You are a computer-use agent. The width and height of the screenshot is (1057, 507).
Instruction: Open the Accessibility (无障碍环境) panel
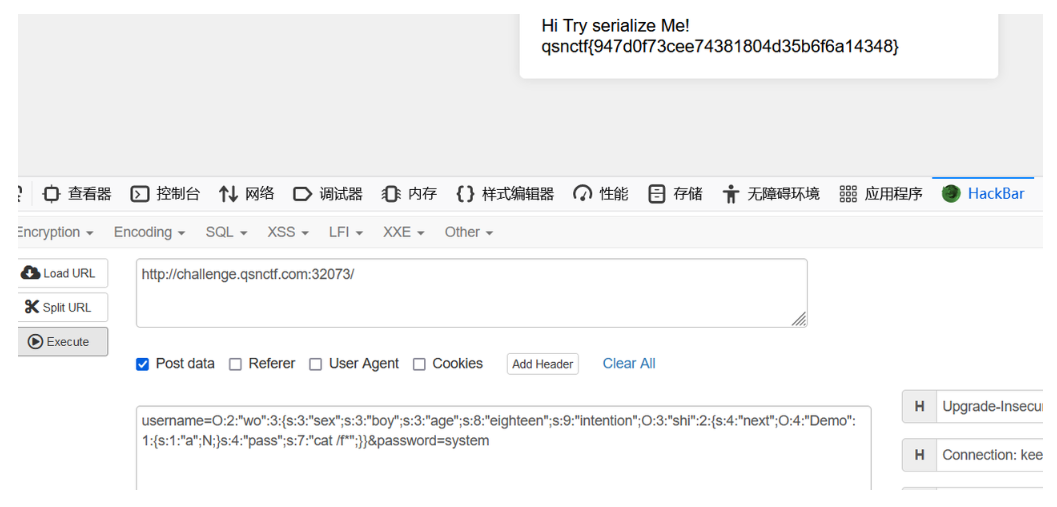[771, 194]
